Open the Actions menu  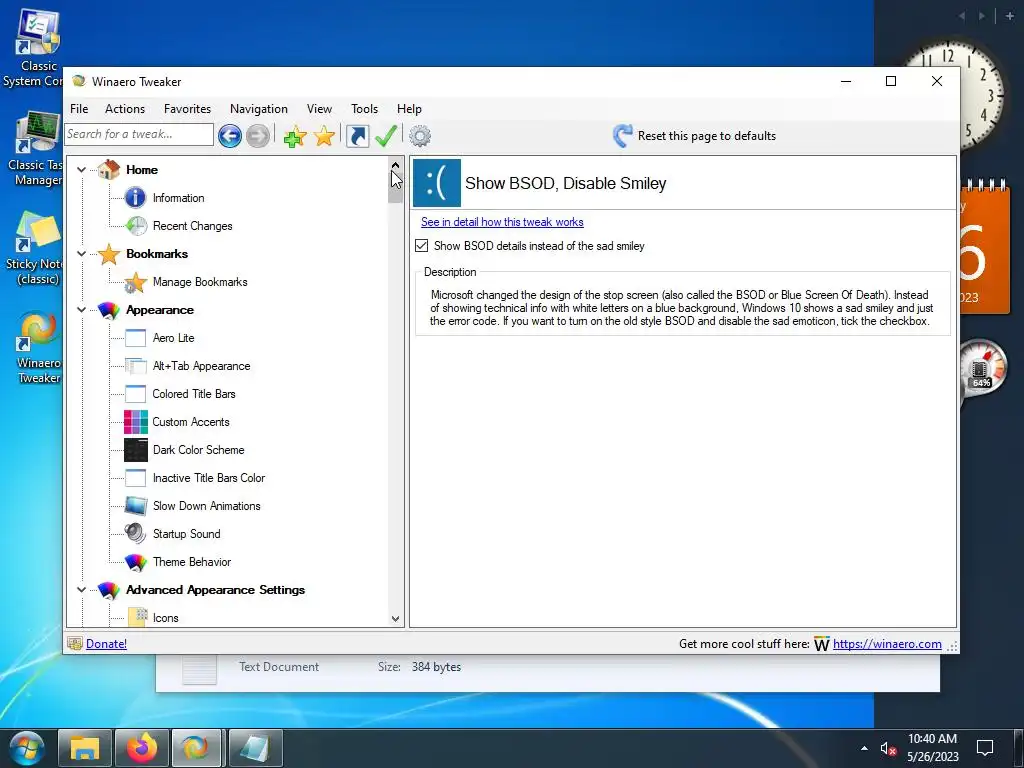click(125, 109)
